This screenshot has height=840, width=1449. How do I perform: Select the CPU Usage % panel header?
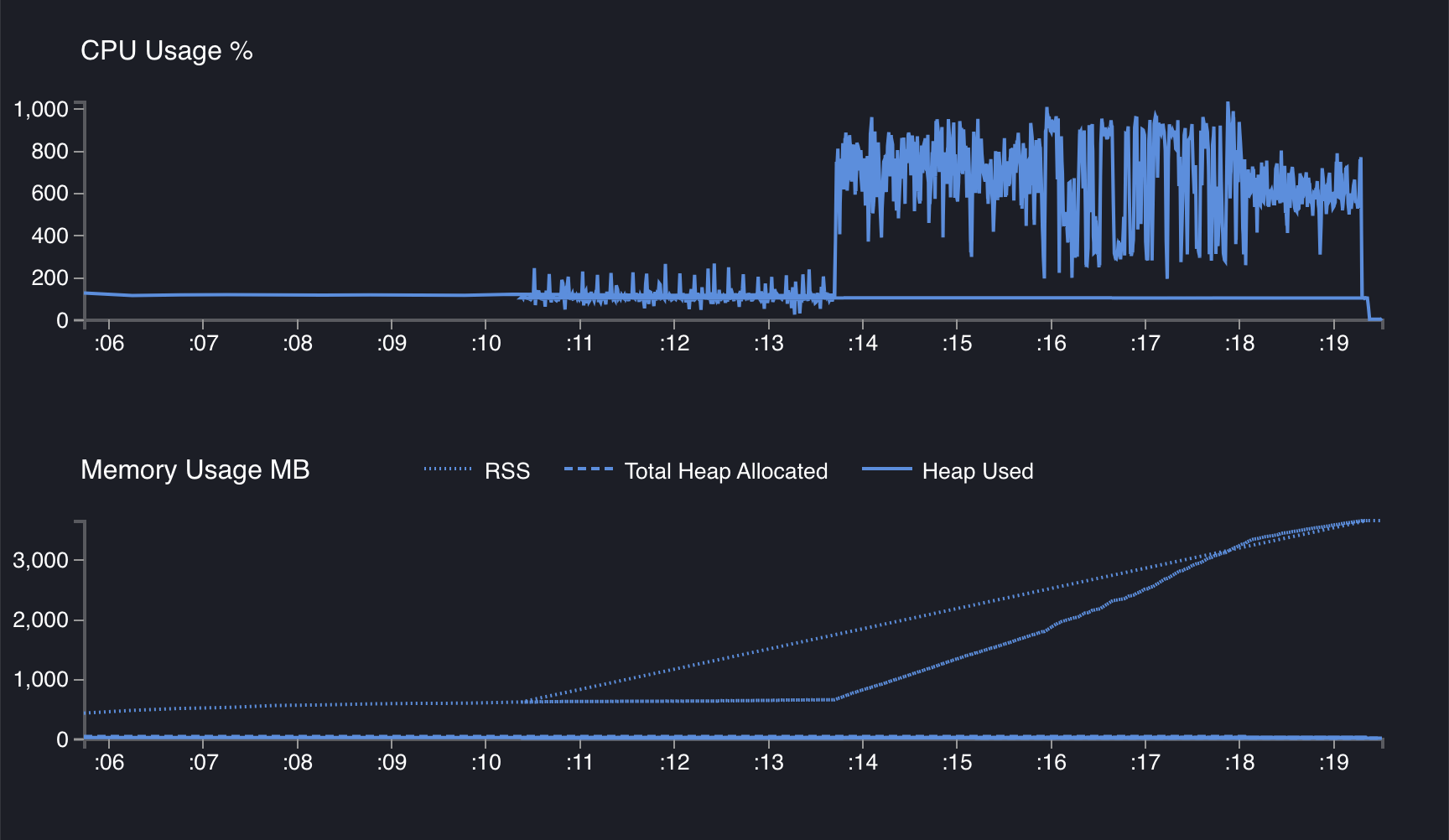click(165, 50)
